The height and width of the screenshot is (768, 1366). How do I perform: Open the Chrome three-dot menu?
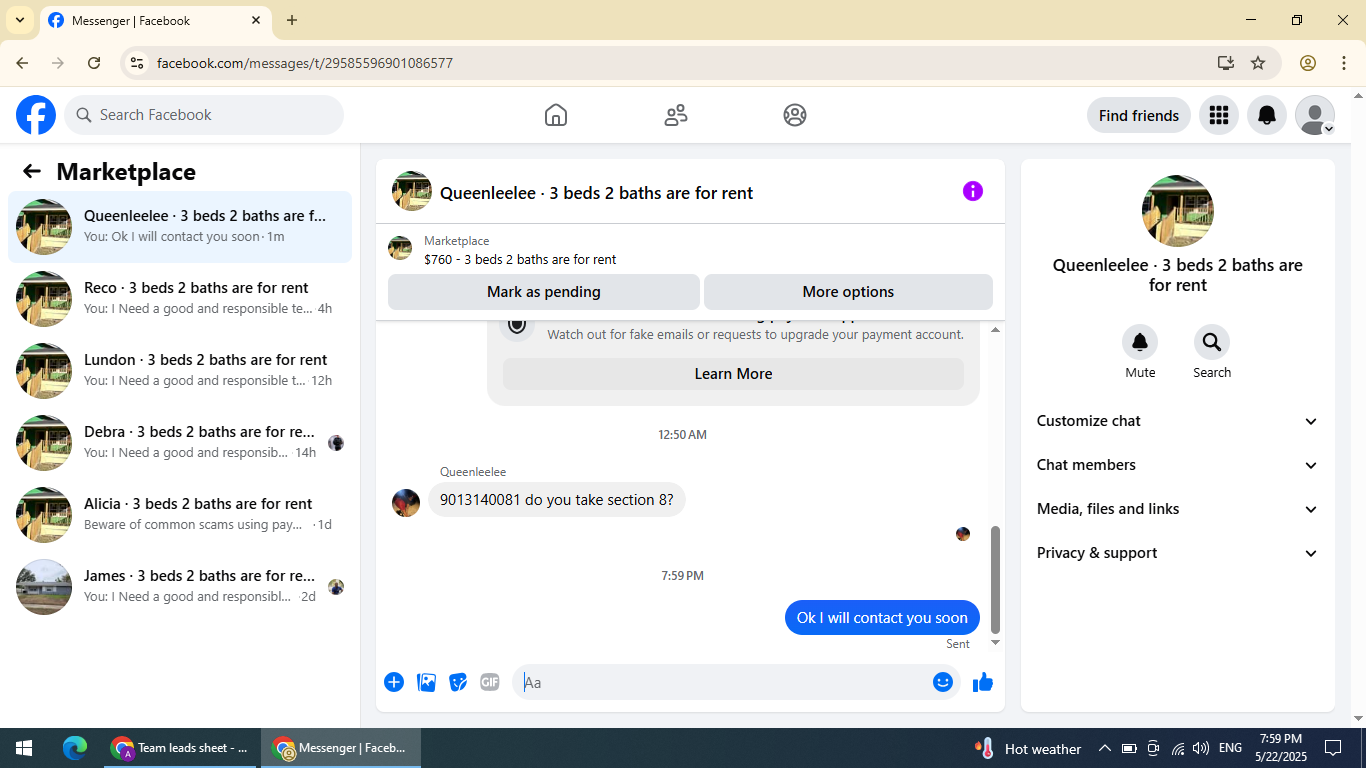click(1344, 63)
